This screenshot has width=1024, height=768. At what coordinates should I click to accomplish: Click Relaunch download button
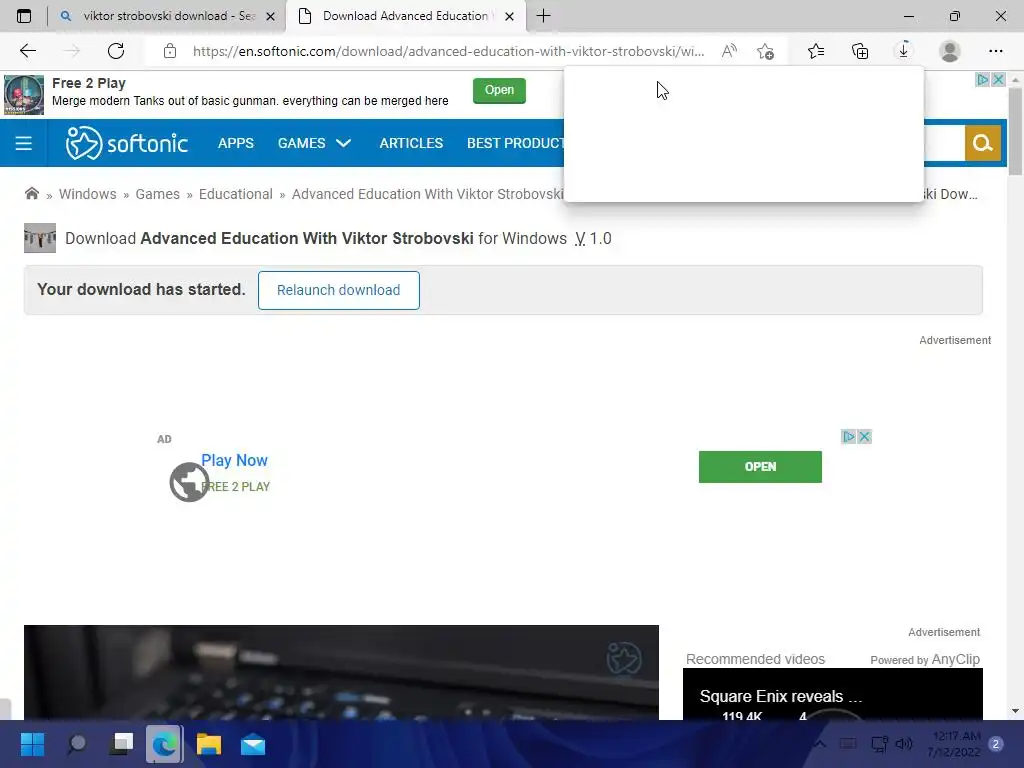(338, 290)
